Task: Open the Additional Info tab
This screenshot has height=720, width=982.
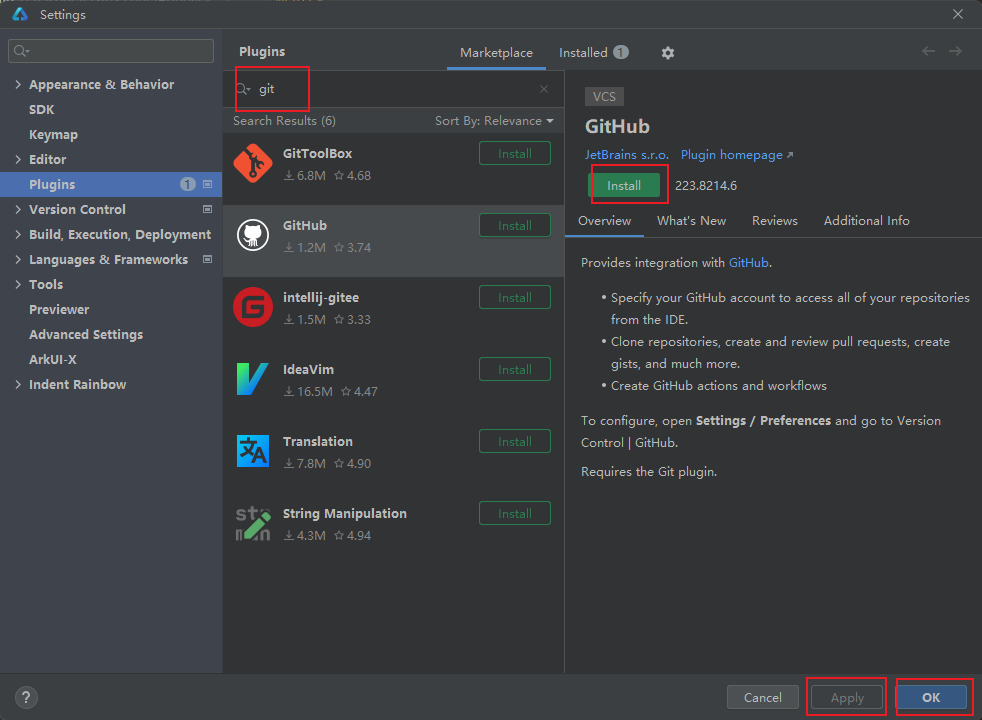Action: click(x=866, y=221)
